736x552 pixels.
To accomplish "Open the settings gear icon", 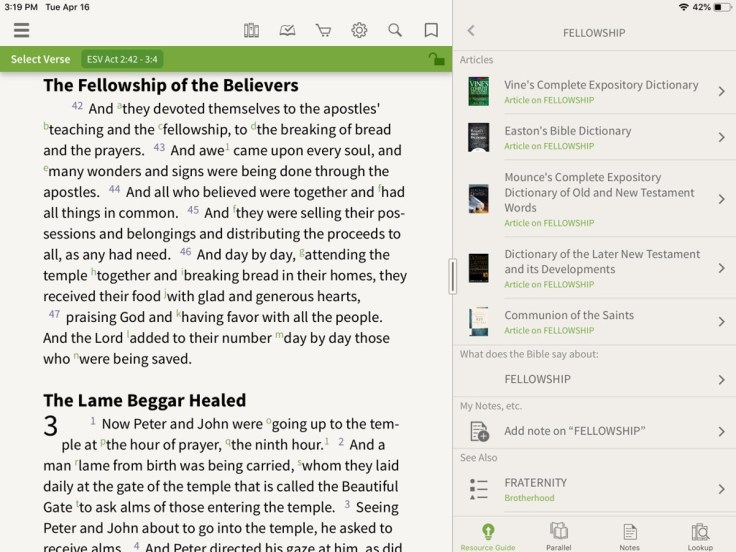I will pyautogui.click(x=359, y=30).
